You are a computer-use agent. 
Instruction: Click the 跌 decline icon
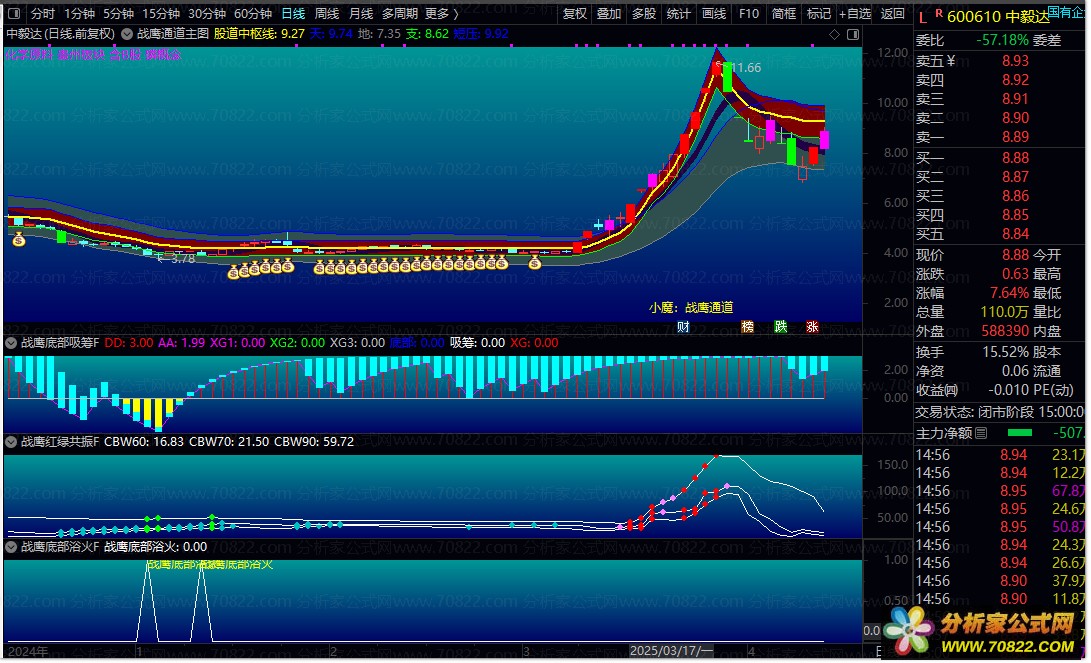pos(781,327)
